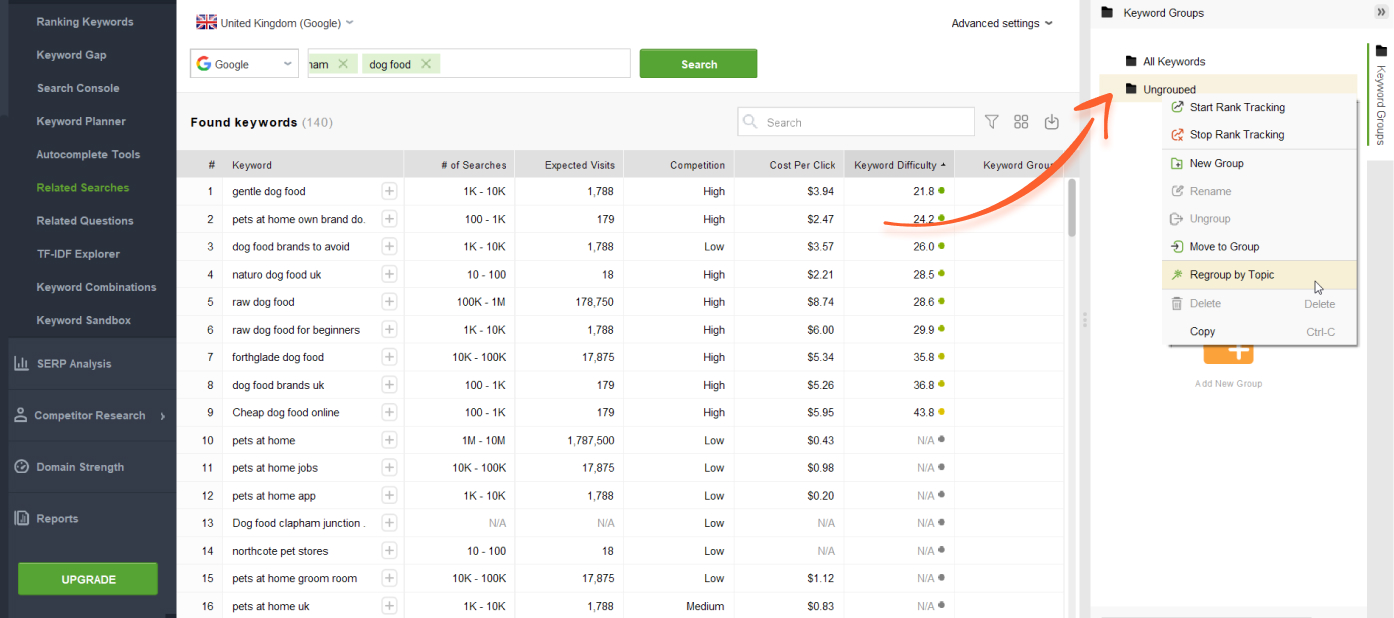Click the UK flag icon

(x=206, y=22)
